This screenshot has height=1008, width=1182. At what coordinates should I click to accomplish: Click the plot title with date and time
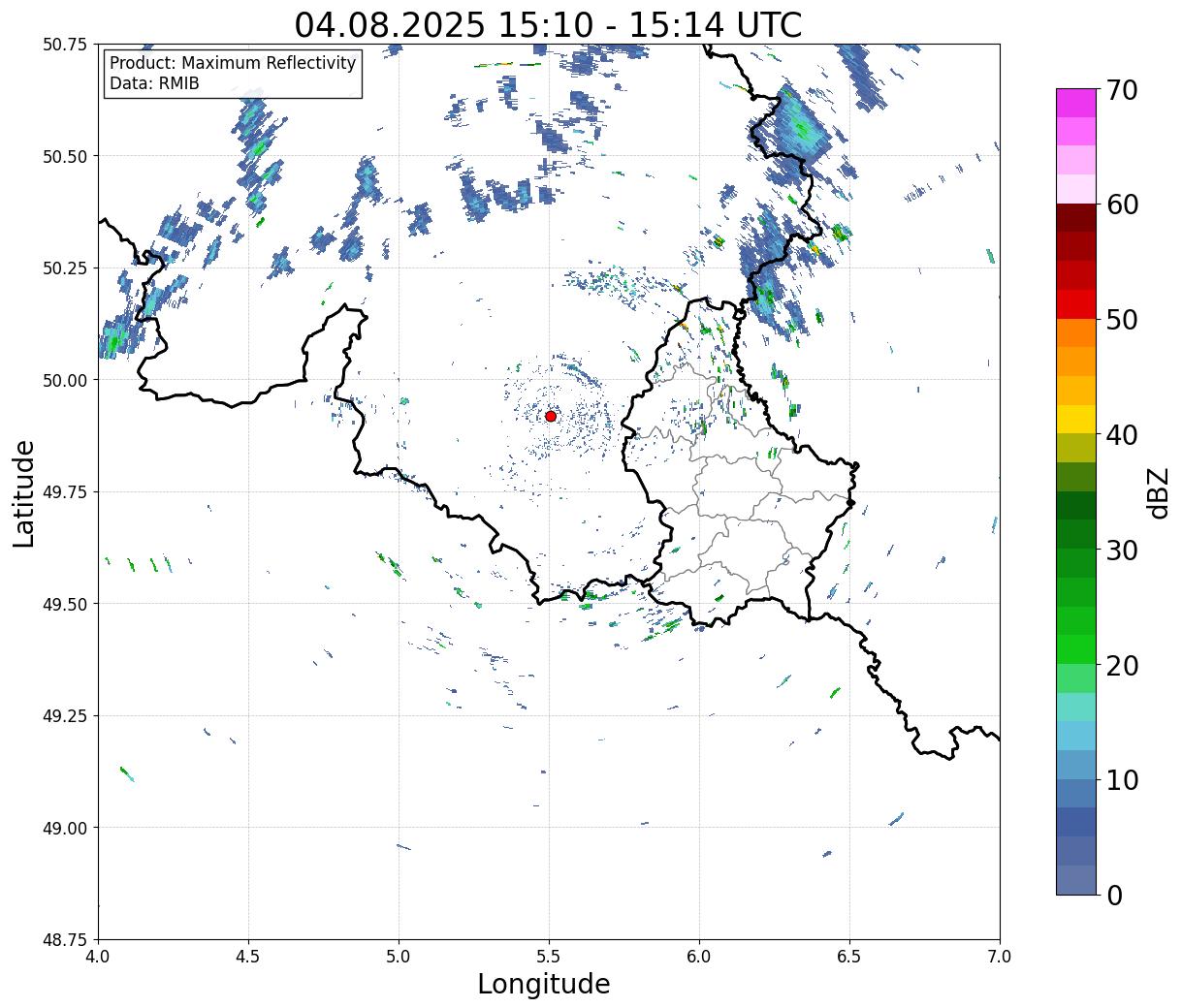click(549, 24)
